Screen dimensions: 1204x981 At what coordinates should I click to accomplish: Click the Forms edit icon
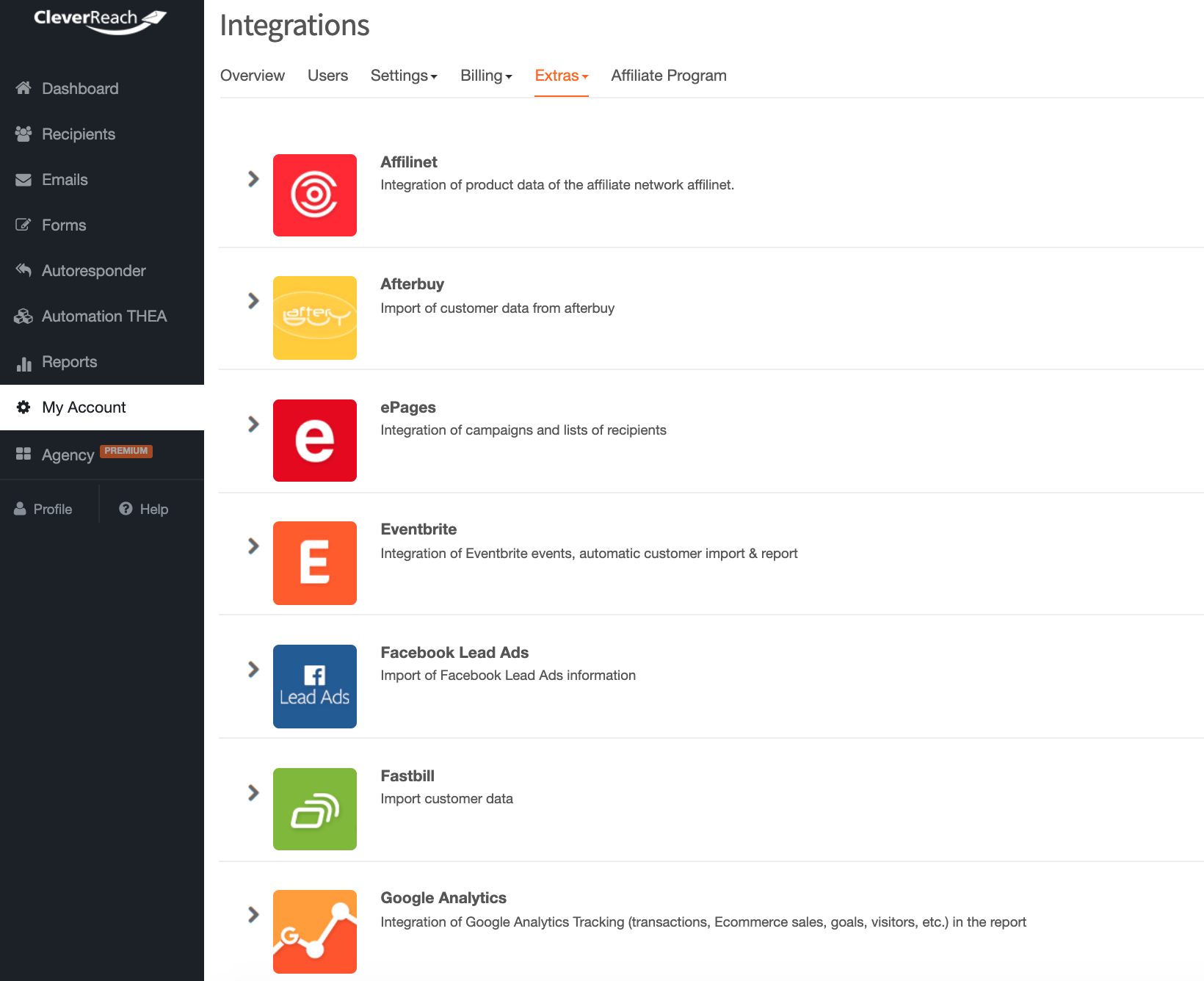(x=23, y=225)
